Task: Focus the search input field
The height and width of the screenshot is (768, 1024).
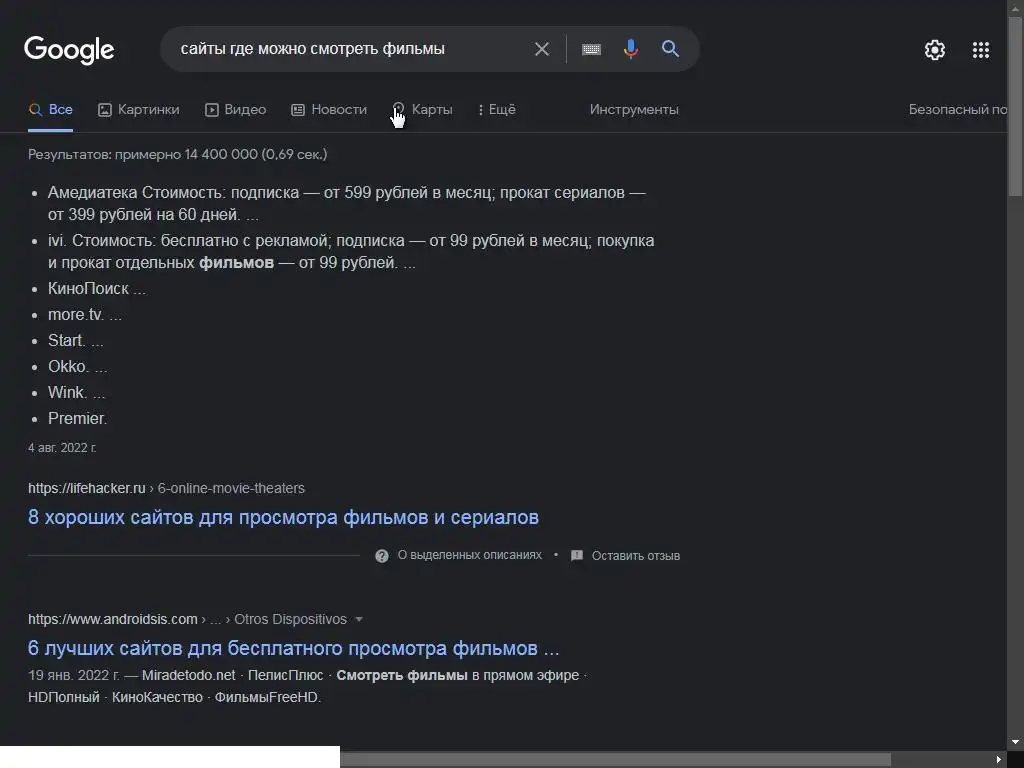Action: (x=353, y=49)
